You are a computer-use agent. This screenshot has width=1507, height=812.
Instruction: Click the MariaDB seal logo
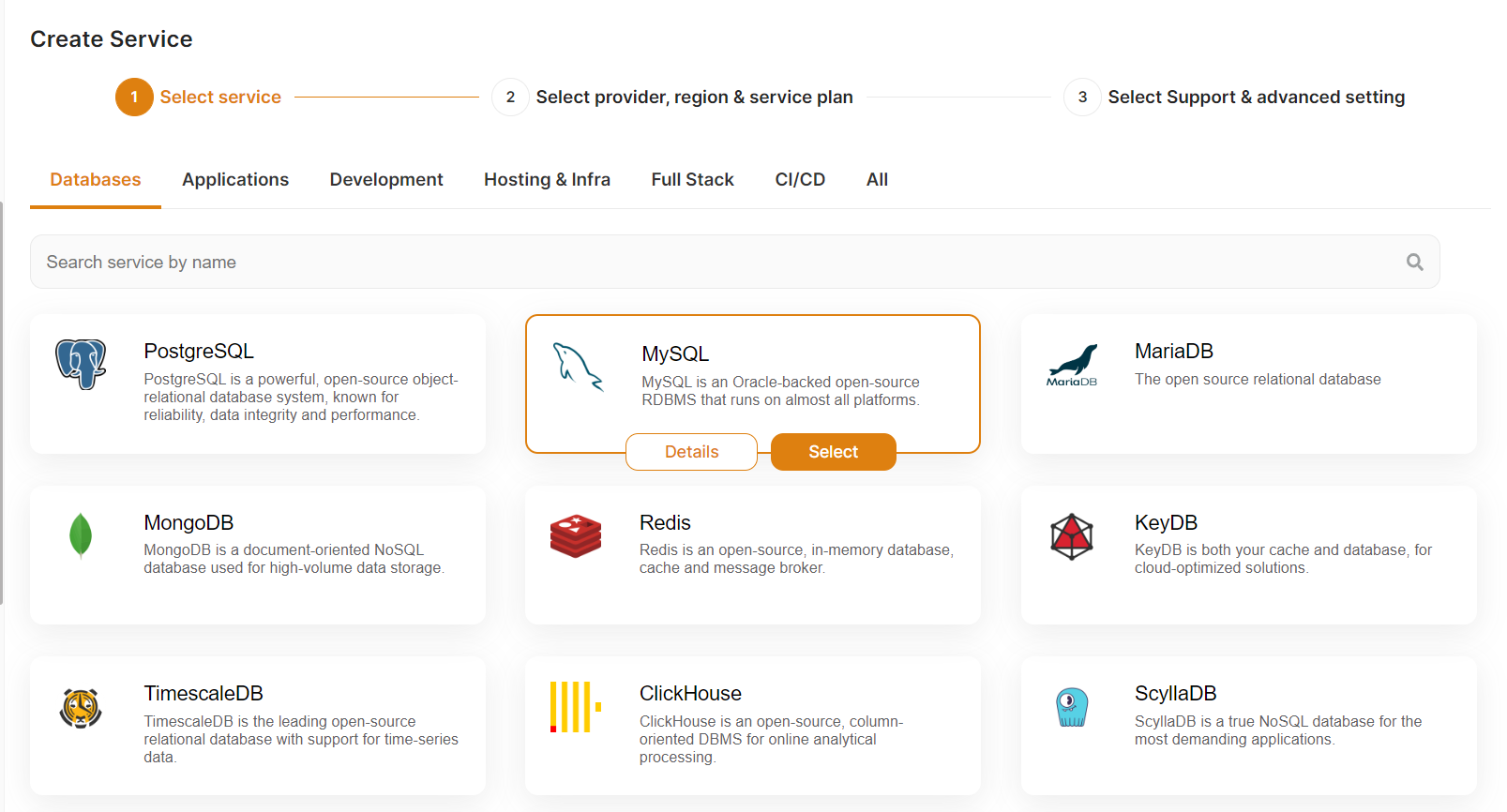1072,366
